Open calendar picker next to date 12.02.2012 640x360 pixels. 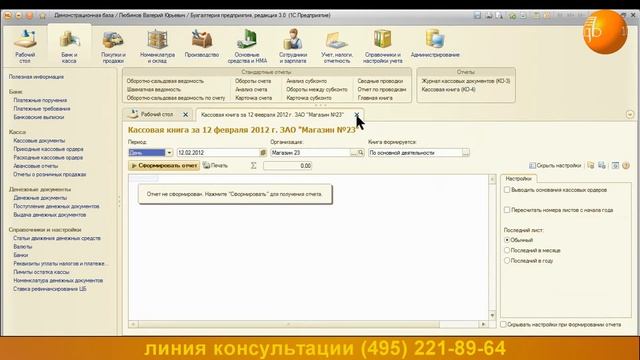pyautogui.click(x=263, y=153)
